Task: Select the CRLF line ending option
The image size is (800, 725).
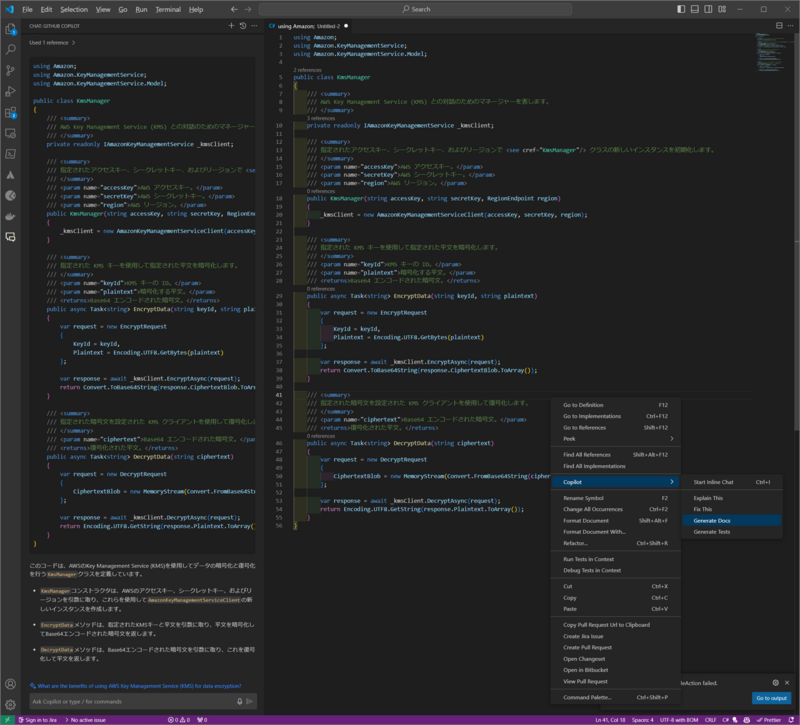Action: [711, 720]
